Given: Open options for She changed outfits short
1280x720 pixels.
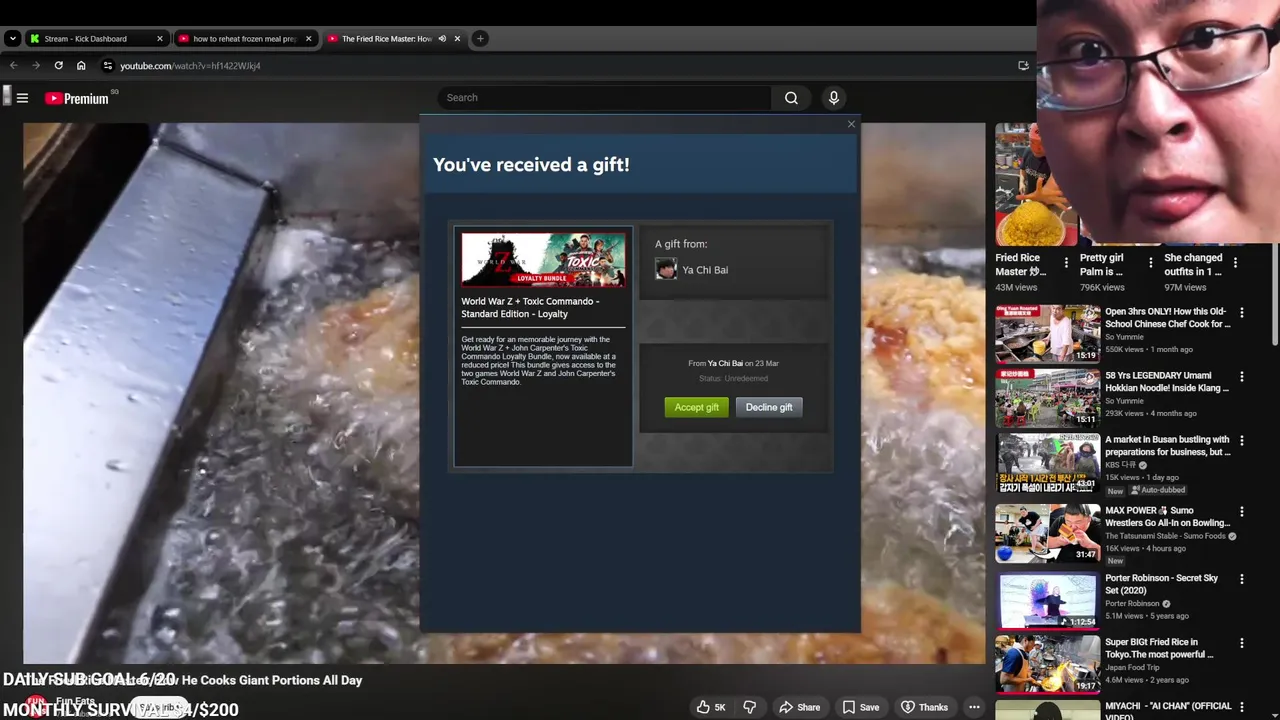Looking at the screenshot, I should point(1235,262).
